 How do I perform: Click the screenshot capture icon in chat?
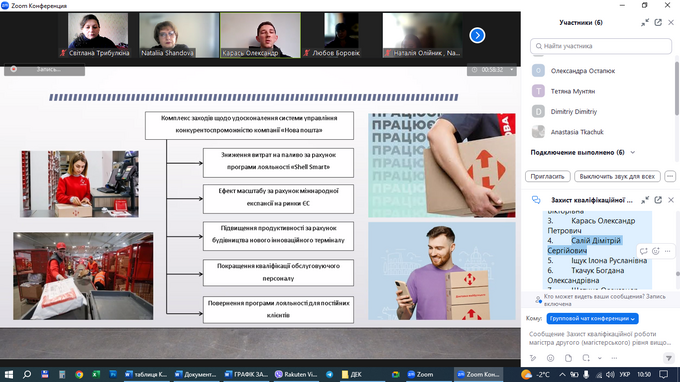[x=586, y=358]
